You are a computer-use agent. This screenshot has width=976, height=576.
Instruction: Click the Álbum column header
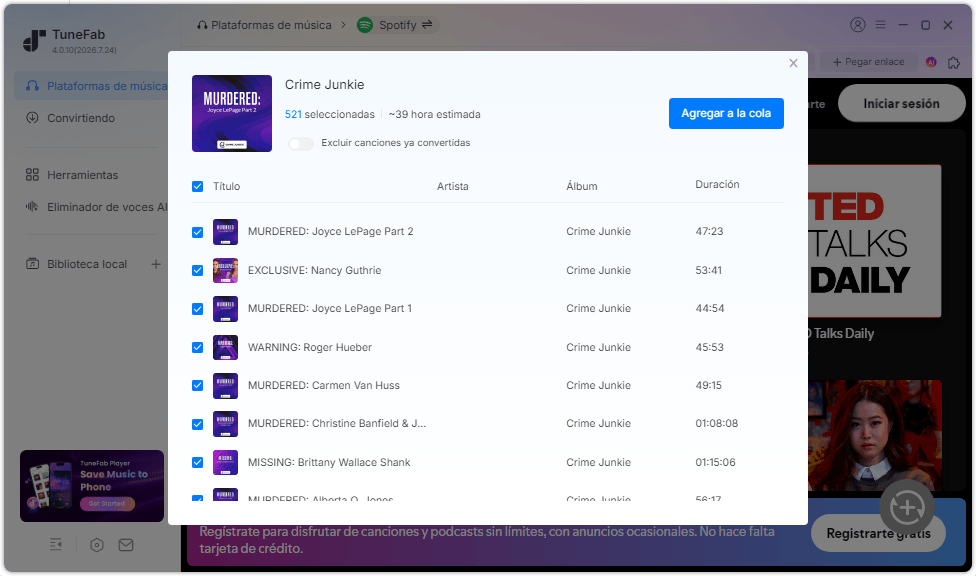pyautogui.click(x=581, y=186)
